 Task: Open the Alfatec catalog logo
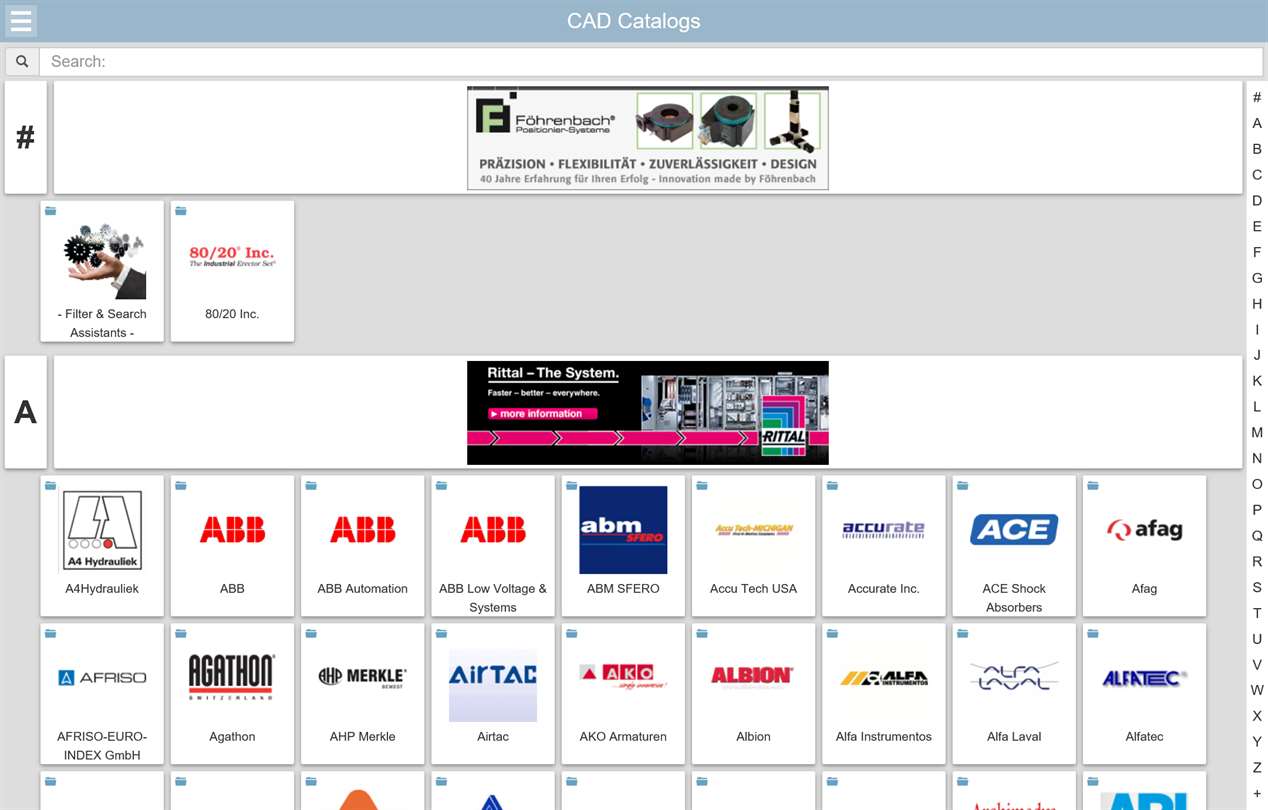click(x=1144, y=678)
